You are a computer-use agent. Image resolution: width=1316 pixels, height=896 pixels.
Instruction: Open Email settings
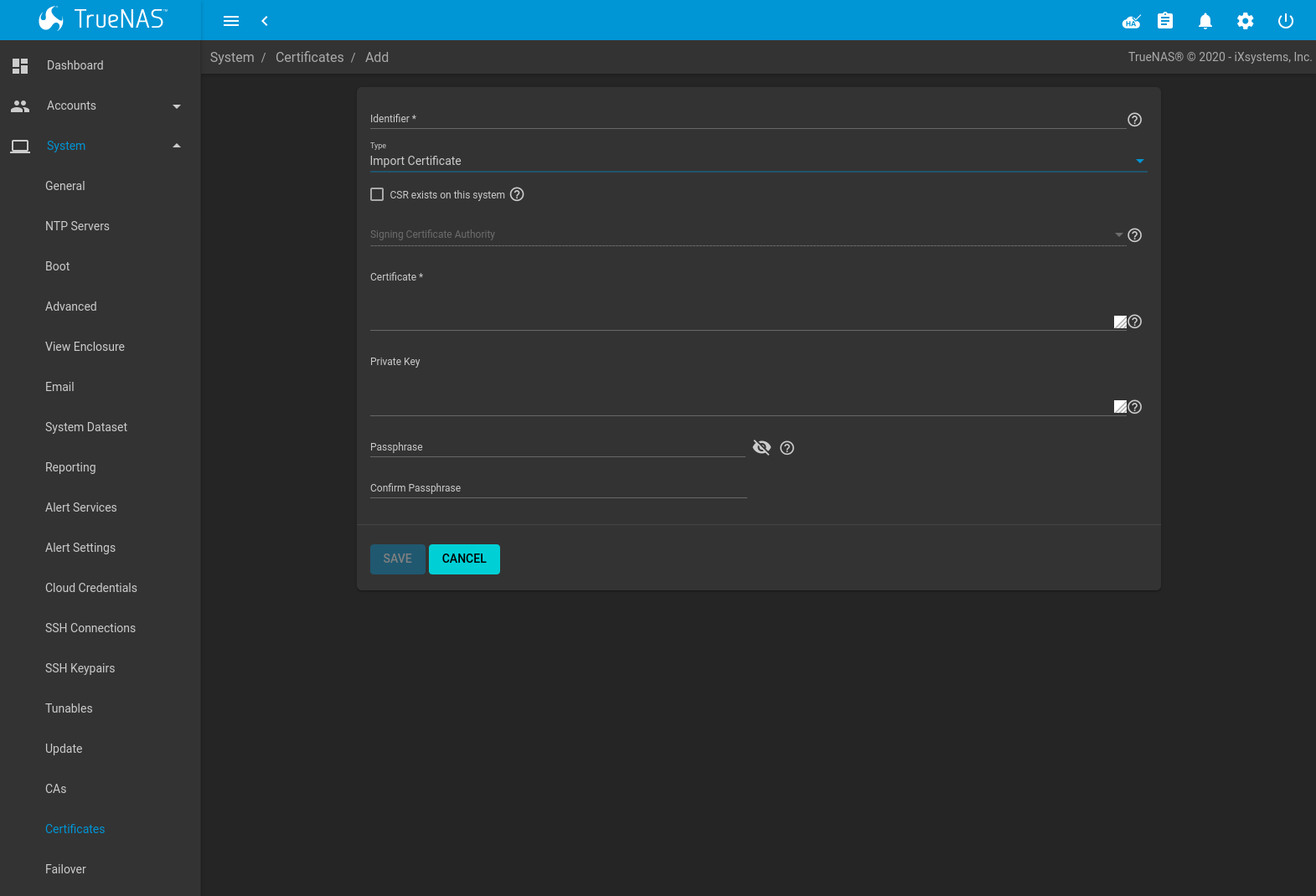click(59, 387)
